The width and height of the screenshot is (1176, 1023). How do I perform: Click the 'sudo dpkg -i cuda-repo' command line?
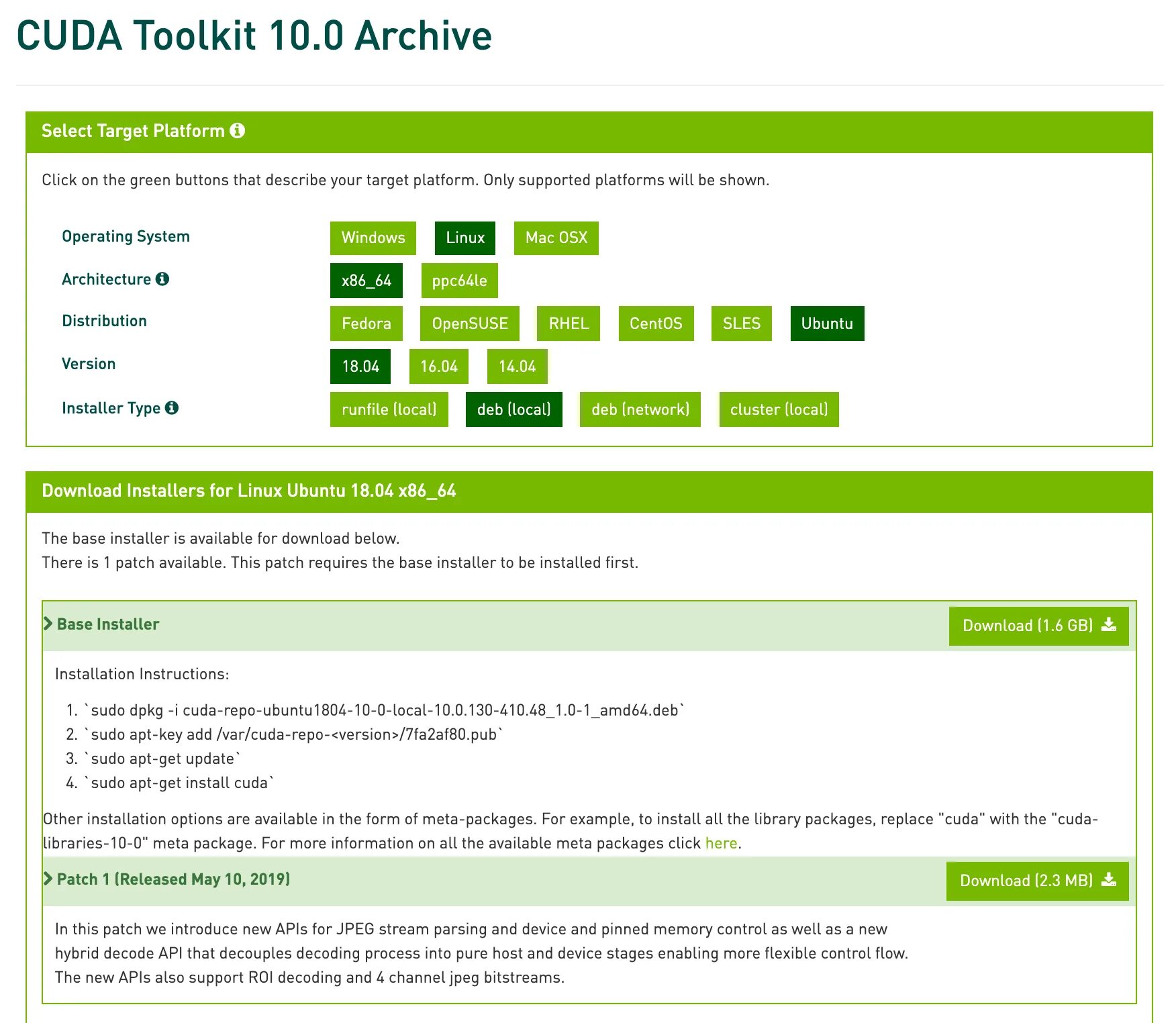(x=384, y=710)
